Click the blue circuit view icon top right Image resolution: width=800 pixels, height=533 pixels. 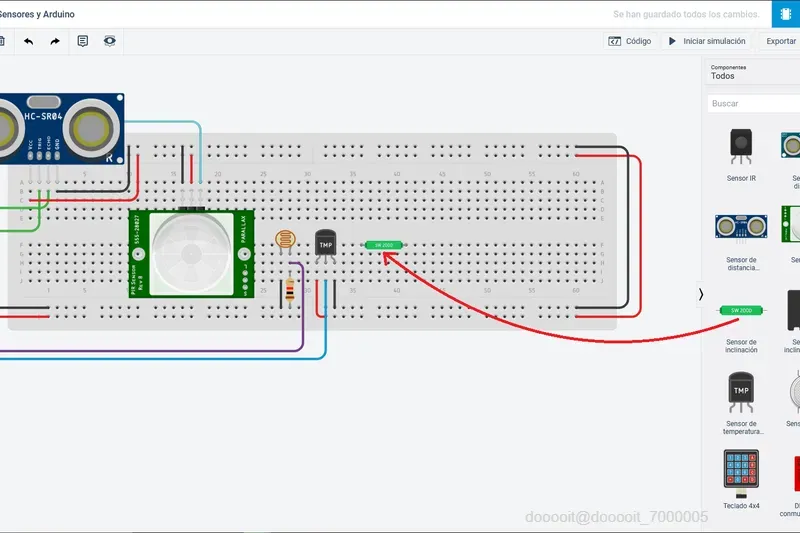(x=786, y=14)
